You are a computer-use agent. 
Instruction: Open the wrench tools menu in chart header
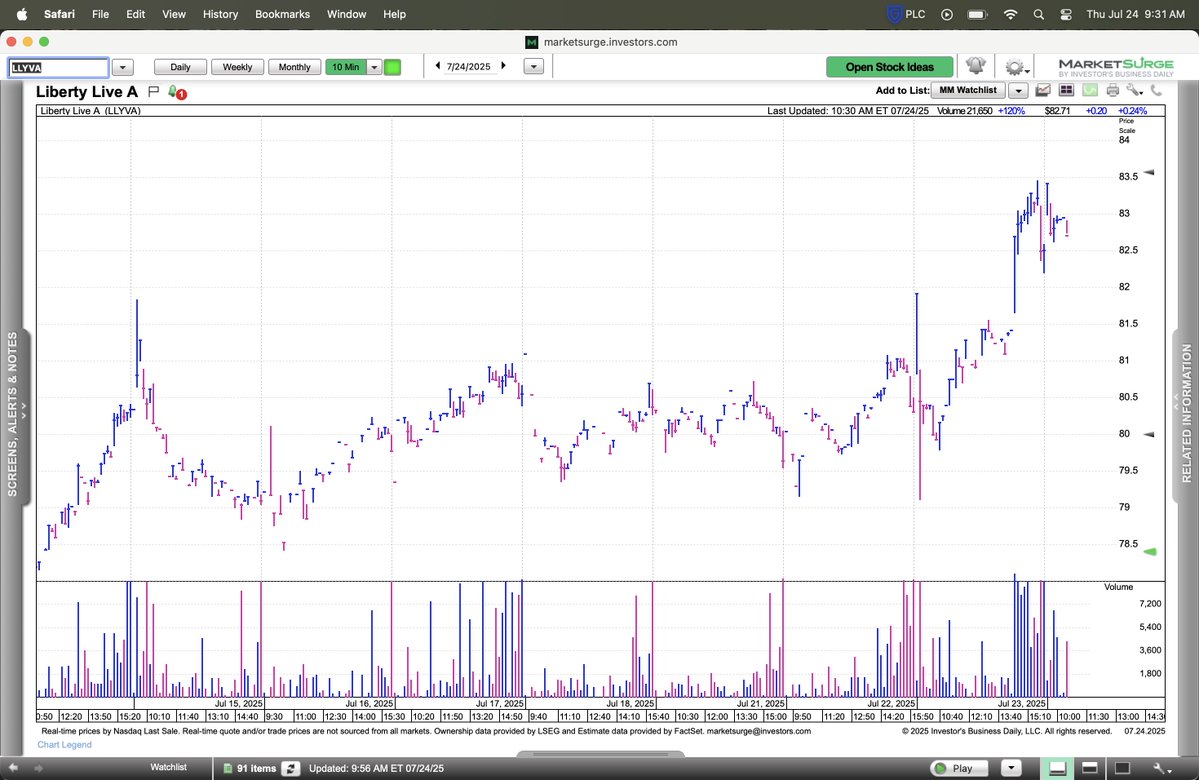pyautogui.click(x=1134, y=90)
